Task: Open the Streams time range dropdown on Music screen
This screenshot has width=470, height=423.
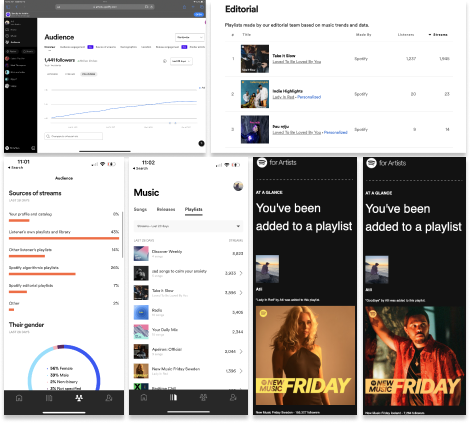Action: pos(188,226)
